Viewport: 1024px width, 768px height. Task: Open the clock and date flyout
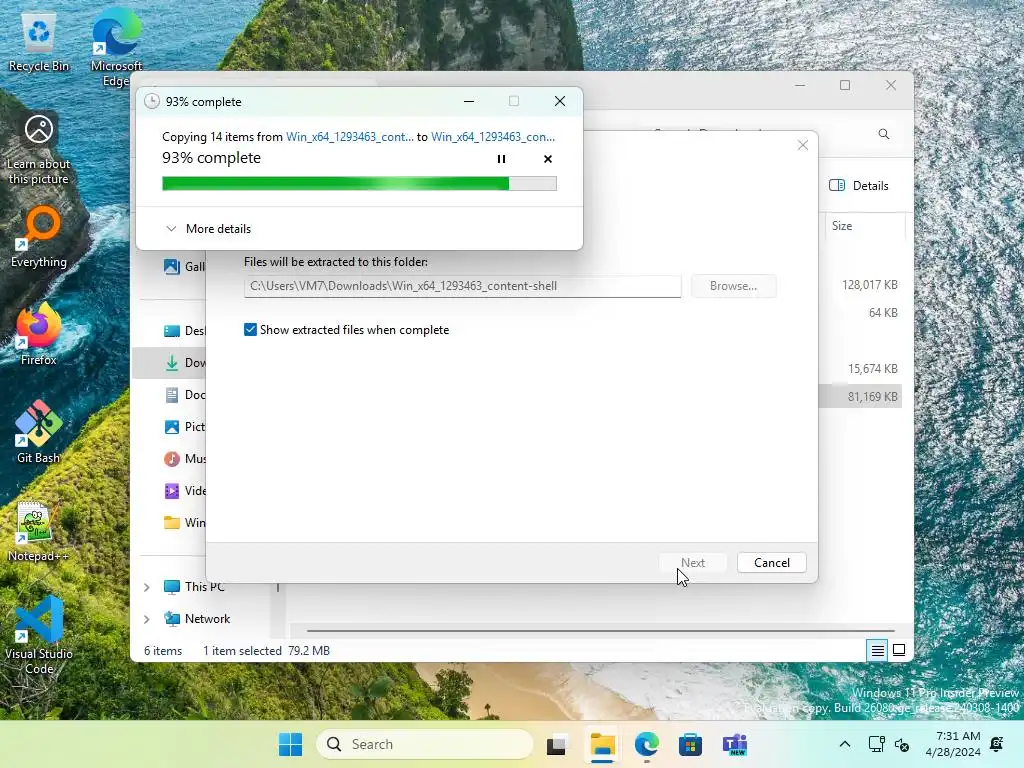click(x=953, y=744)
